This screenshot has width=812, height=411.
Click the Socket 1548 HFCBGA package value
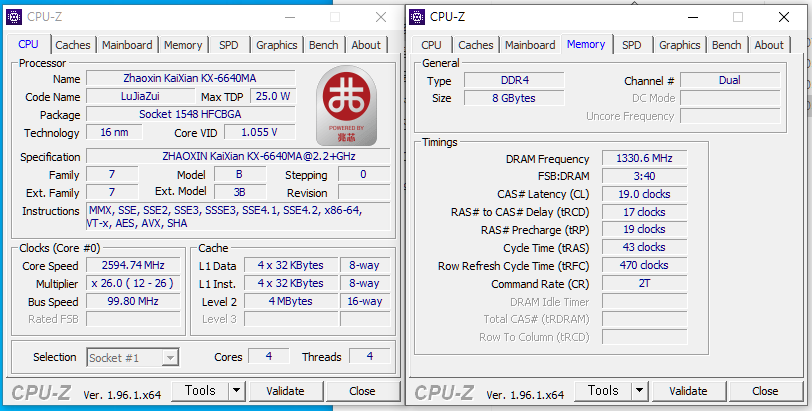[x=191, y=114]
